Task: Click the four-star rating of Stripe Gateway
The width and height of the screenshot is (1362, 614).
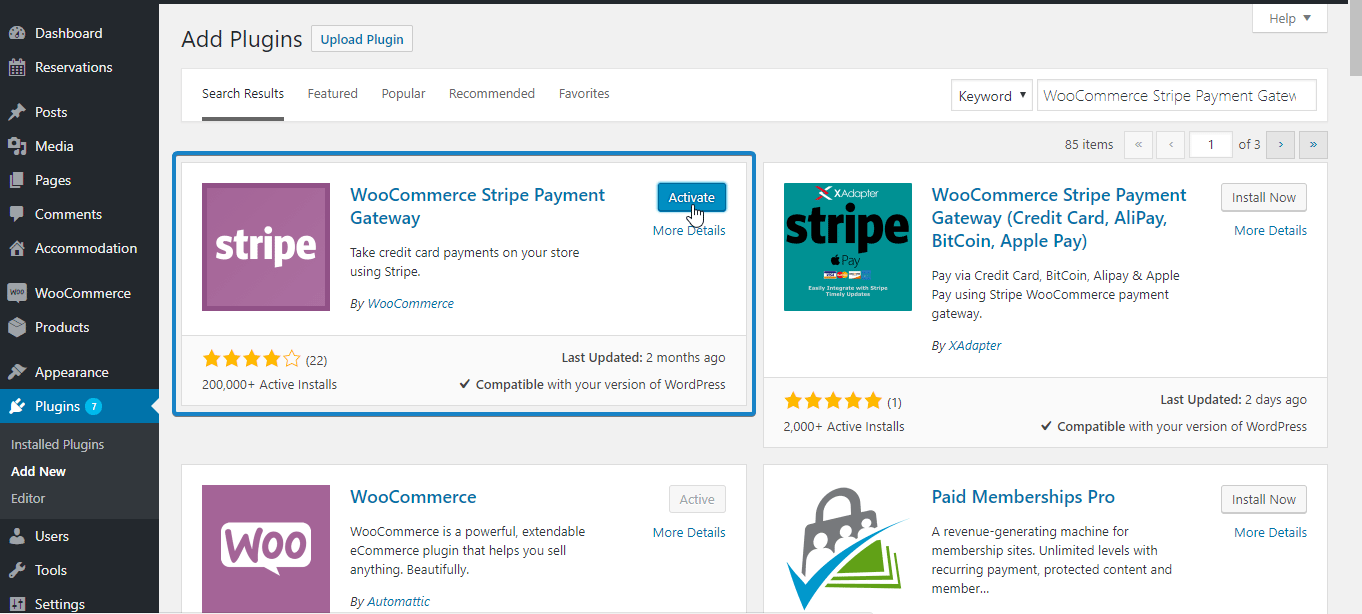Action: coord(251,359)
